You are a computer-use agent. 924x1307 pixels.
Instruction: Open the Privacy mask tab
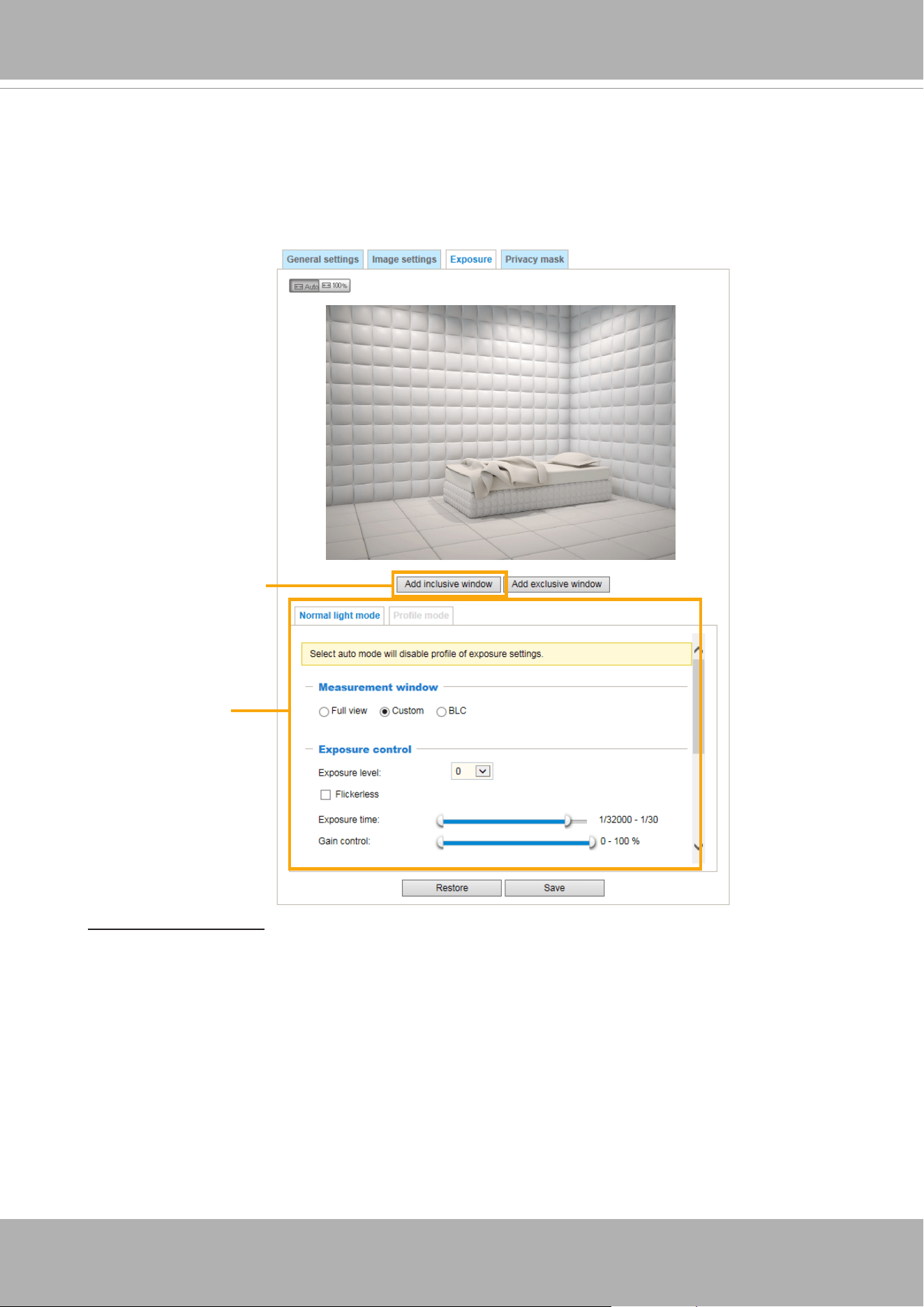click(535, 260)
